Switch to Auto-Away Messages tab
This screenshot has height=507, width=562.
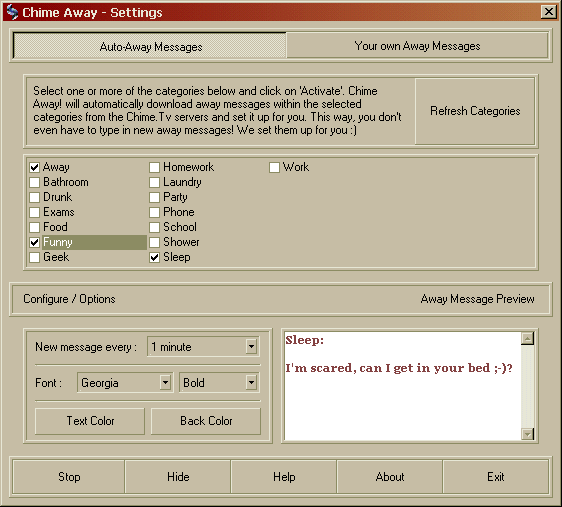[x=150, y=46]
